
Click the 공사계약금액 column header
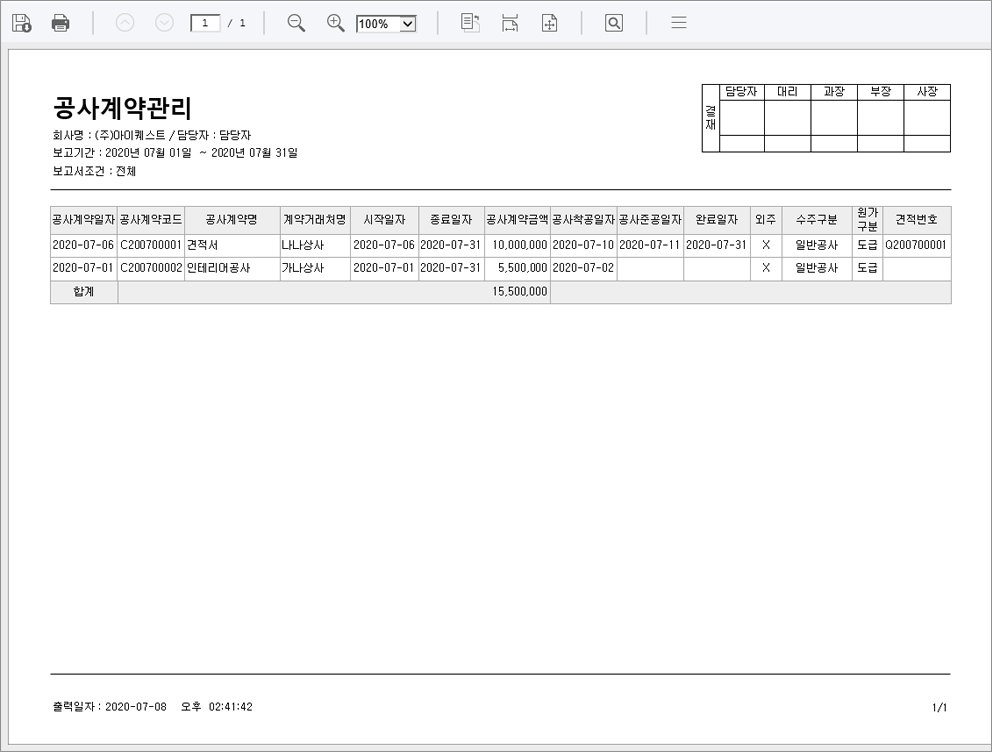518,220
